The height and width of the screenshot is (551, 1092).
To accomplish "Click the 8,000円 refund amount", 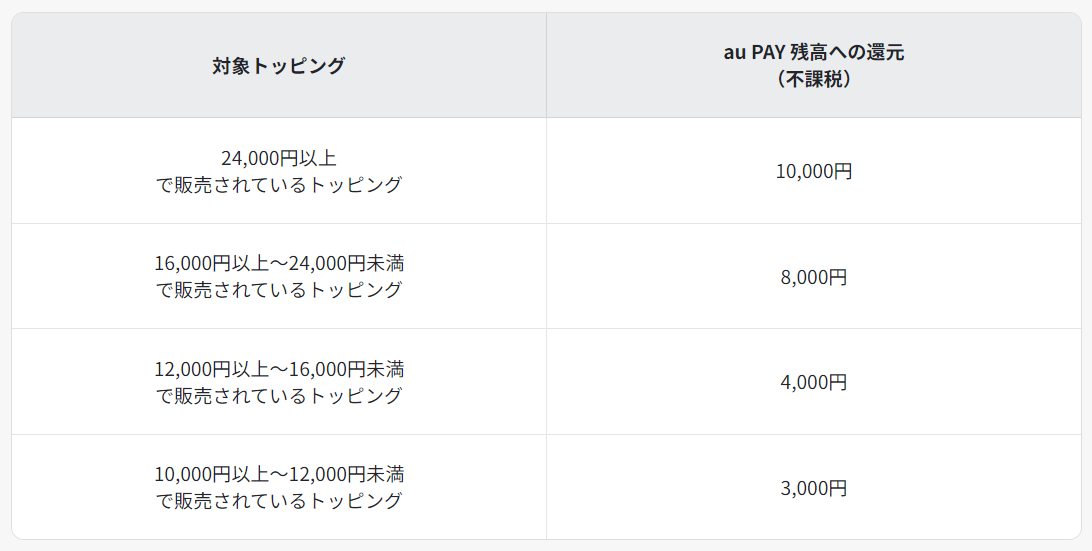I will [x=813, y=277].
